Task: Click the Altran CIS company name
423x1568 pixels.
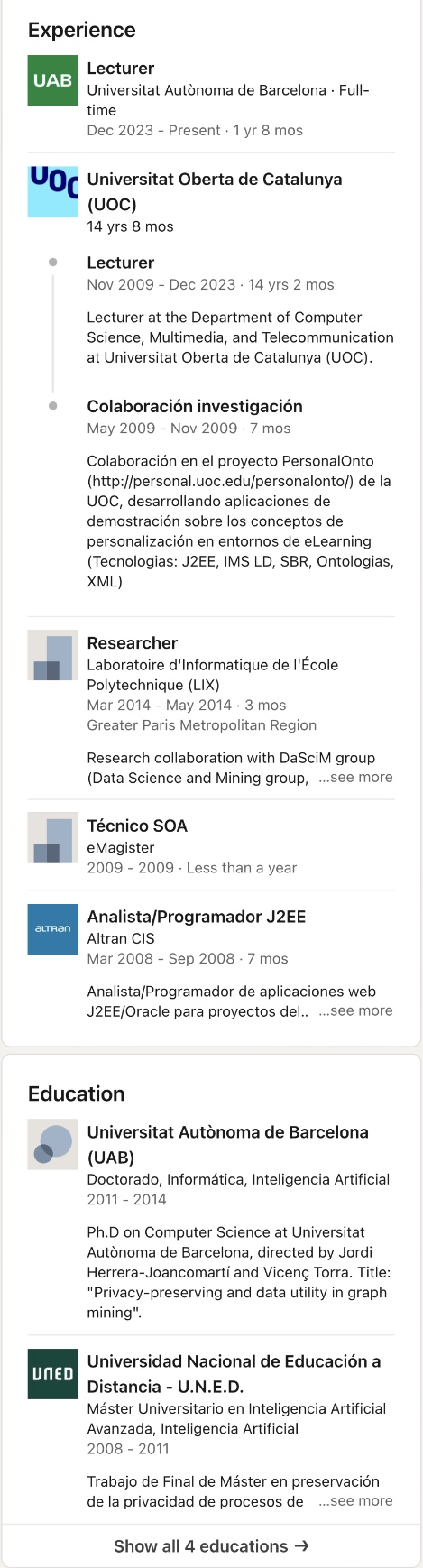Action: pyautogui.click(x=121, y=938)
